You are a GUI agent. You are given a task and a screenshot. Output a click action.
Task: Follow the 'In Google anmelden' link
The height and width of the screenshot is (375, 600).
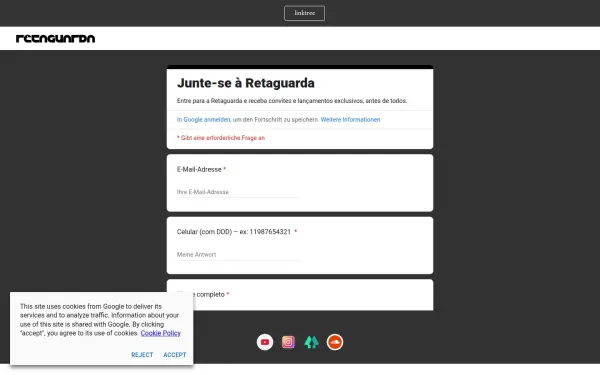pos(203,120)
